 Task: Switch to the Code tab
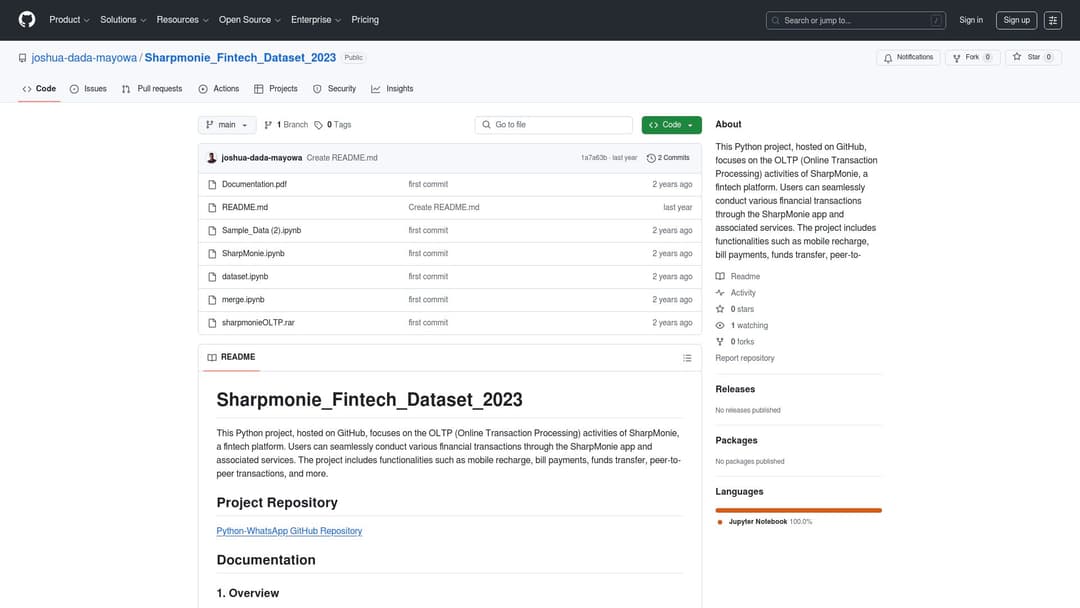pos(39,89)
